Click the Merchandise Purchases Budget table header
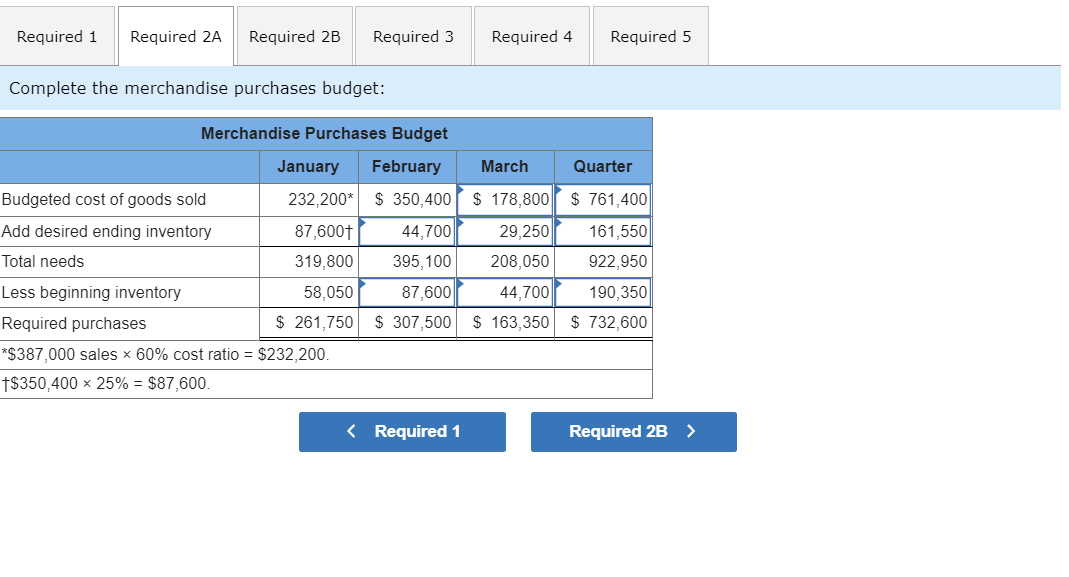The image size is (1069, 577). coord(323,133)
